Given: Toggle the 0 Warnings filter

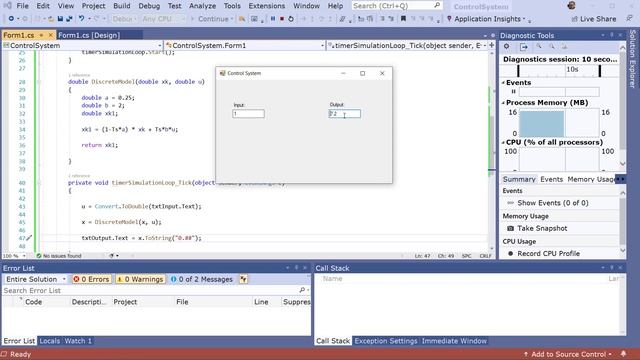Looking at the screenshot, I should pyautogui.click(x=140, y=279).
